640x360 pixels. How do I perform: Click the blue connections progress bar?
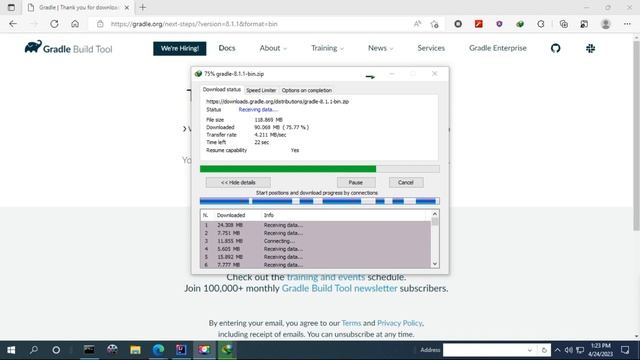pyautogui.click(x=320, y=201)
